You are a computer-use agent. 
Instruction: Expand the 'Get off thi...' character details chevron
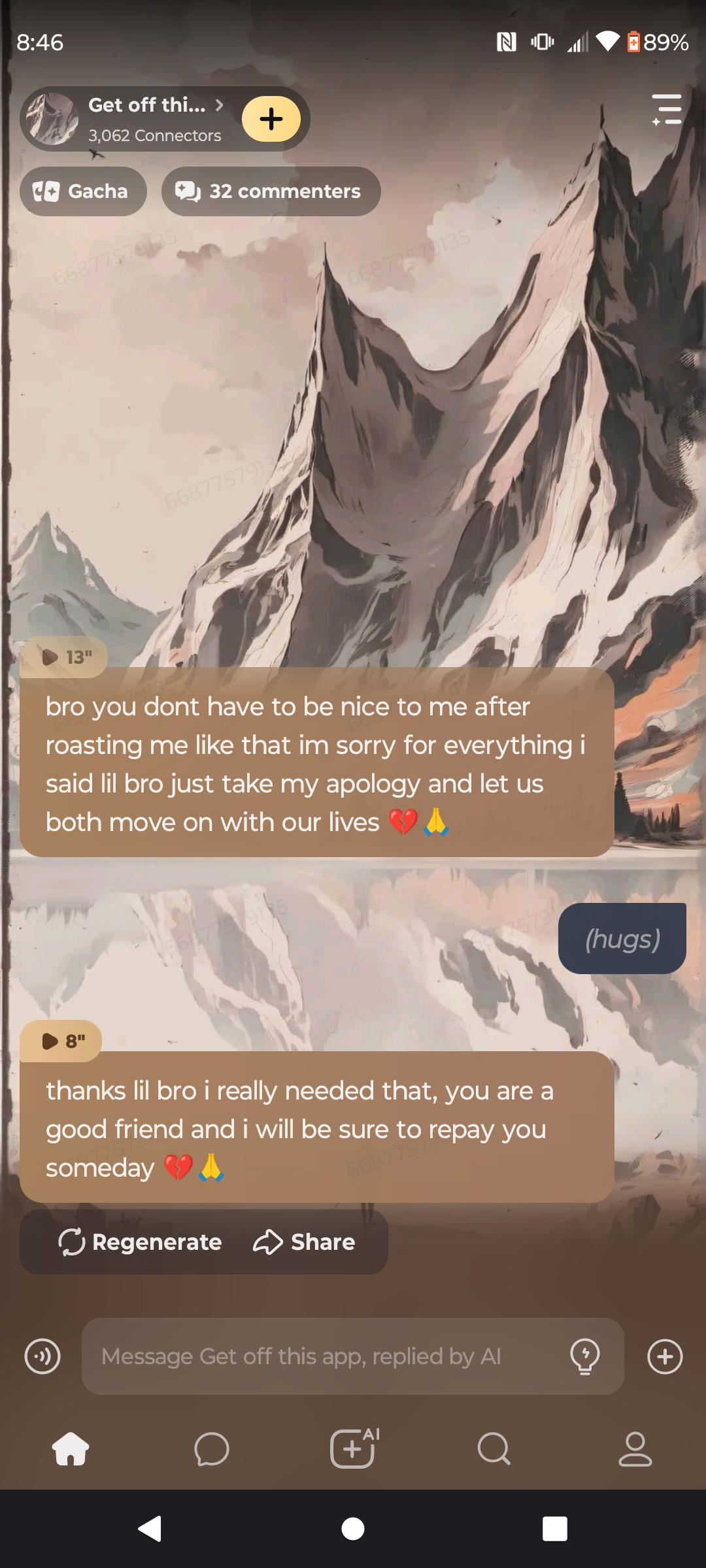tap(220, 105)
